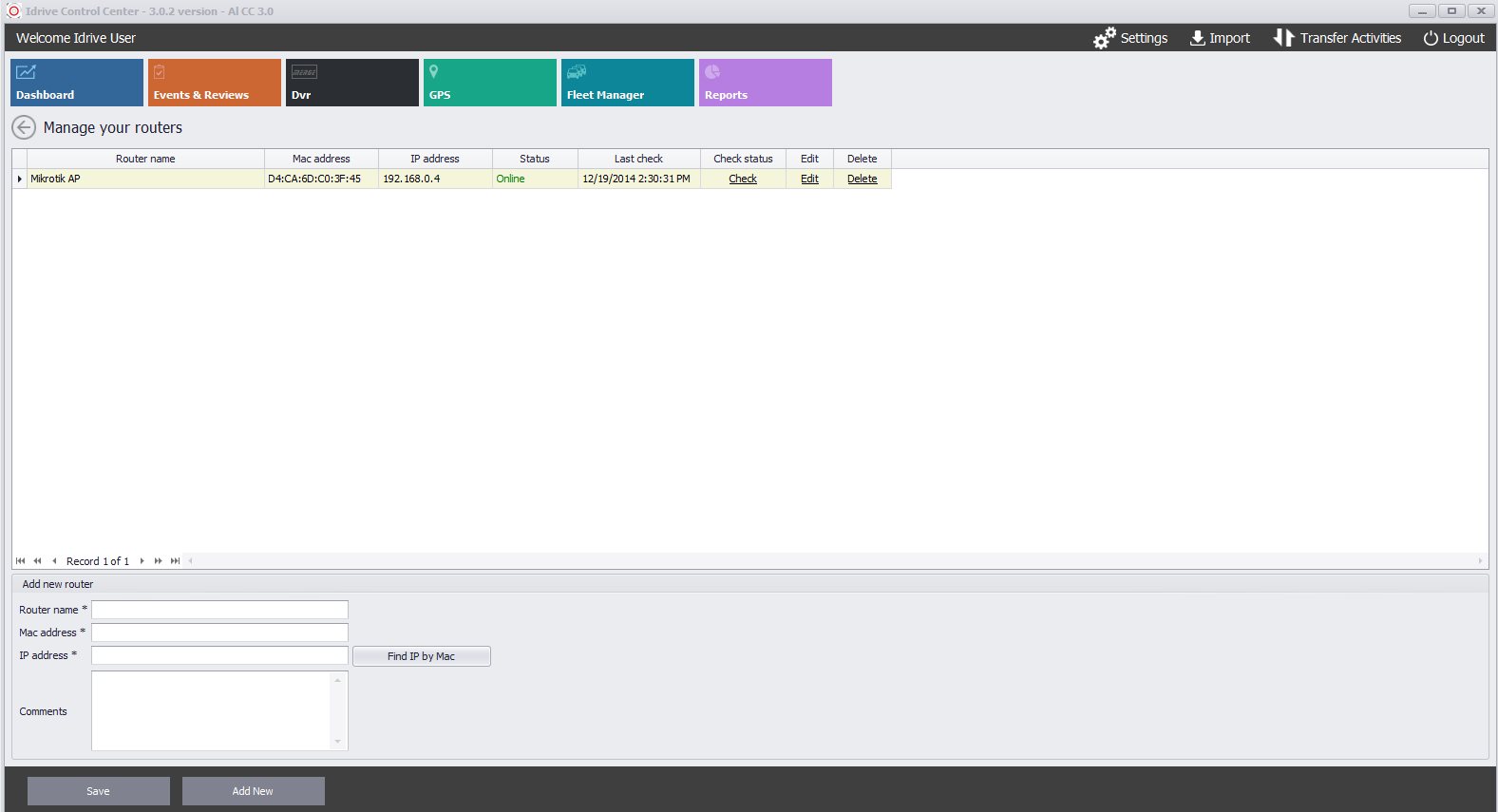Click the Router name input field

pyautogui.click(x=219, y=610)
